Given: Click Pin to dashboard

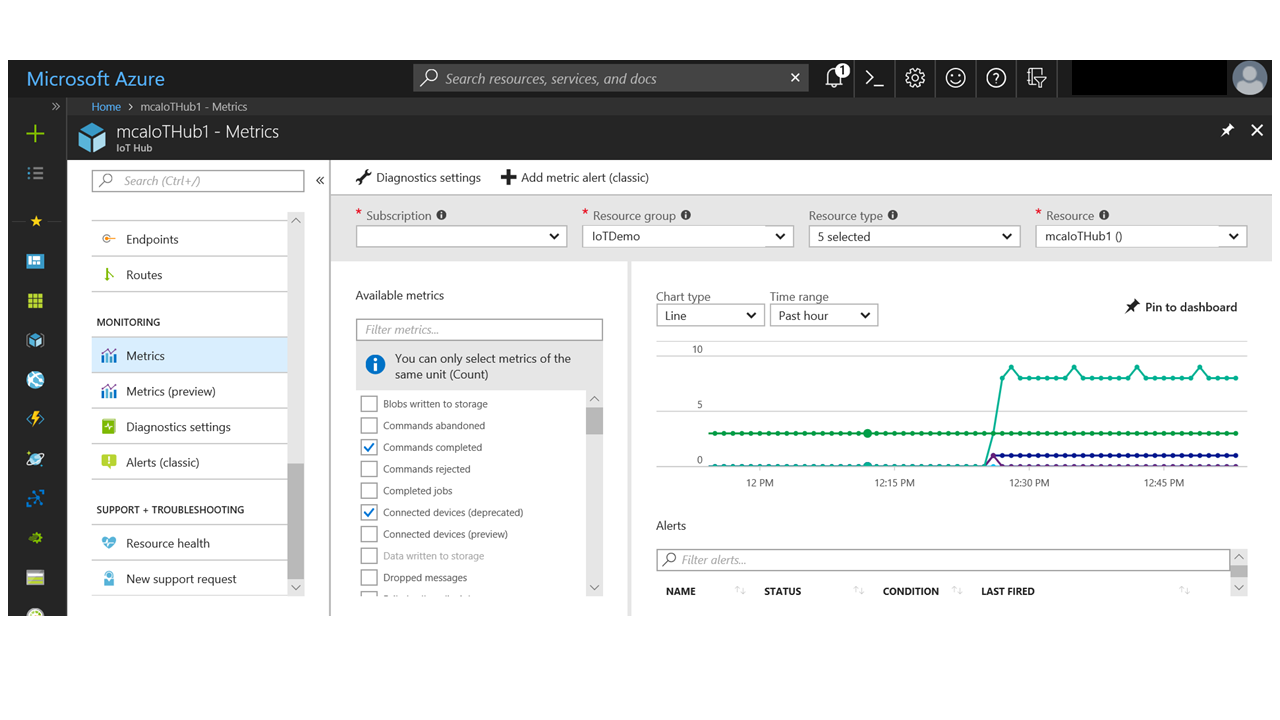Looking at the screenshot, I should point(1181,307).
